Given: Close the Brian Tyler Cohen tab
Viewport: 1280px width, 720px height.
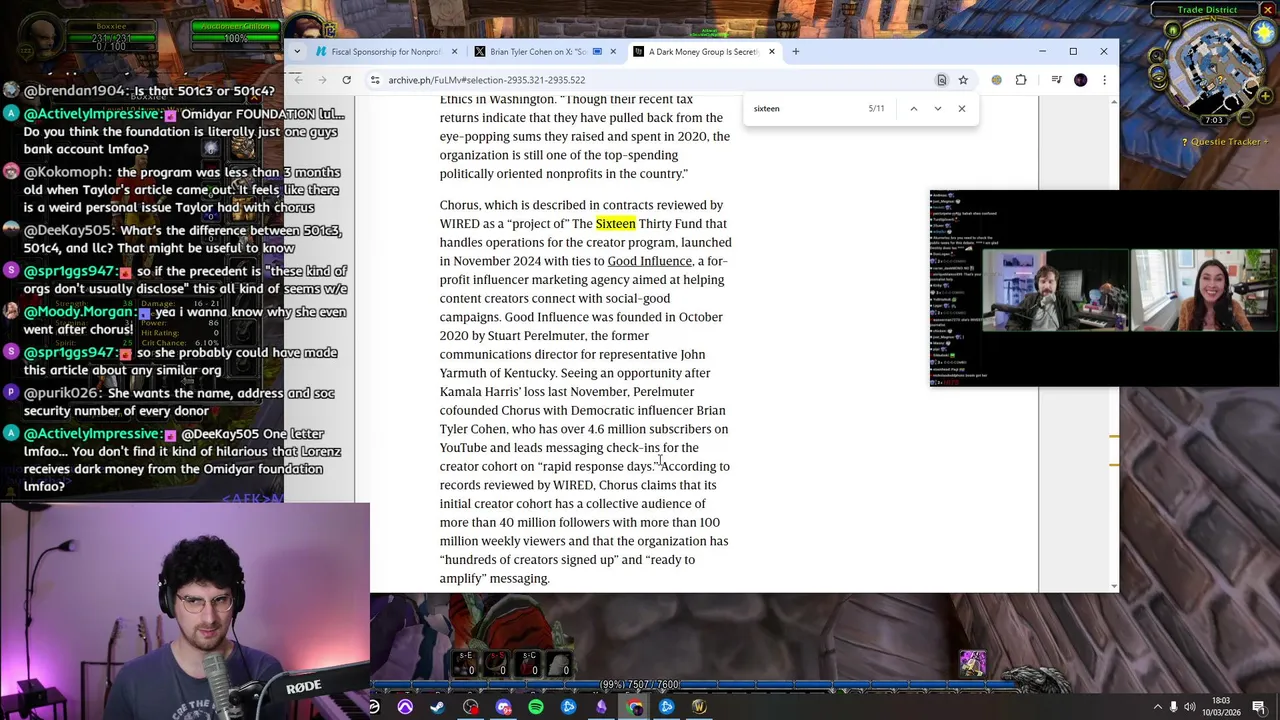Looking at the screenshot, I should (612, 51).
